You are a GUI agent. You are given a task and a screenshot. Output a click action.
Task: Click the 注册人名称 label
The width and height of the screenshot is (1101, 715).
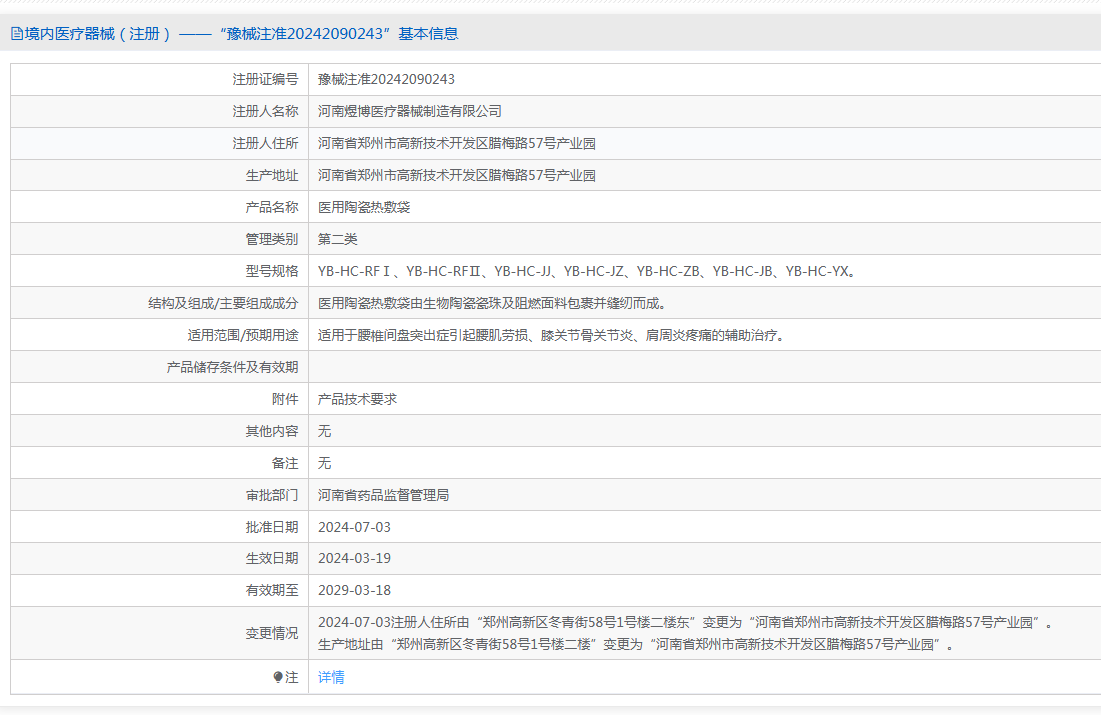[265, 111]
